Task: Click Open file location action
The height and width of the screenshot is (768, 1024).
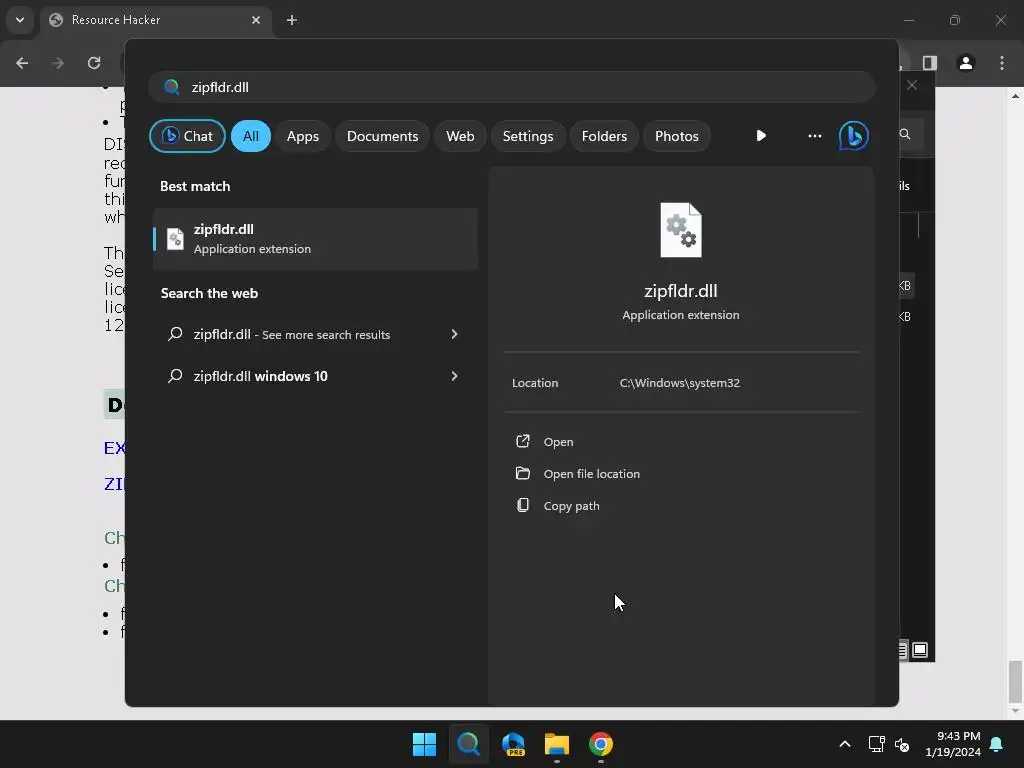Action: [x=592, y=473]
